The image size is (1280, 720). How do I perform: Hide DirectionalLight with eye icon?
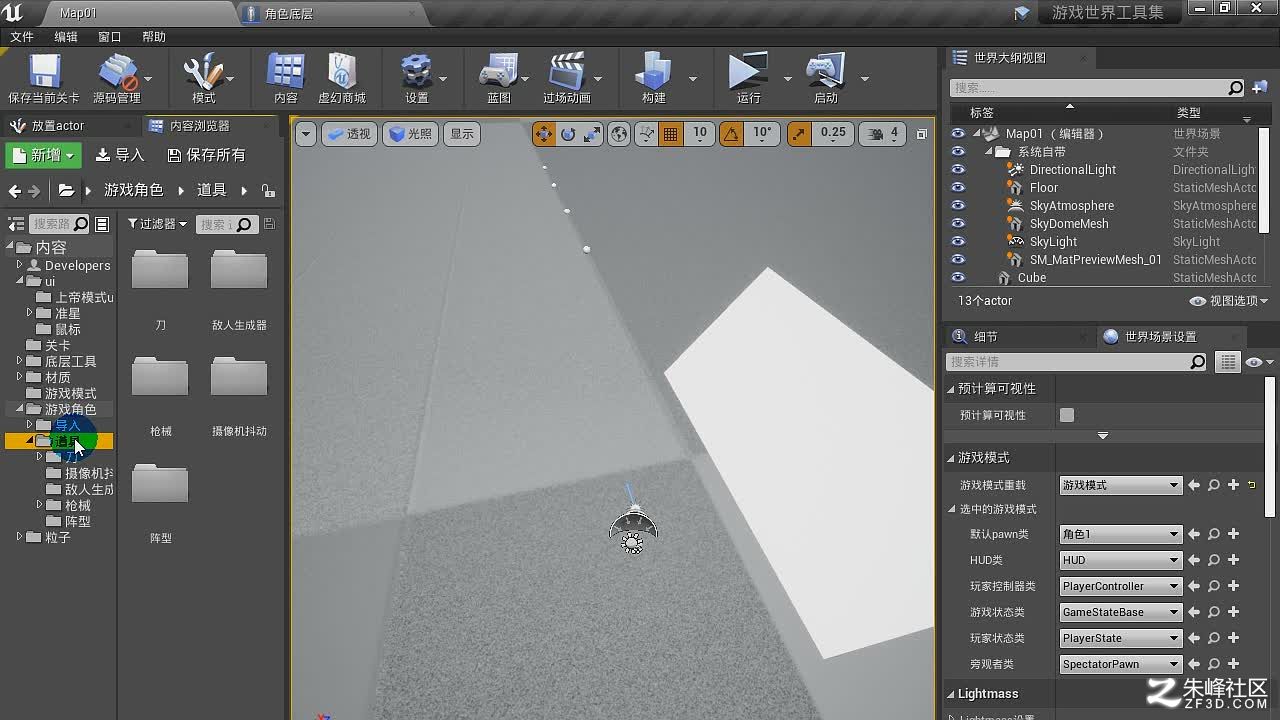click(x=958, y=170)
